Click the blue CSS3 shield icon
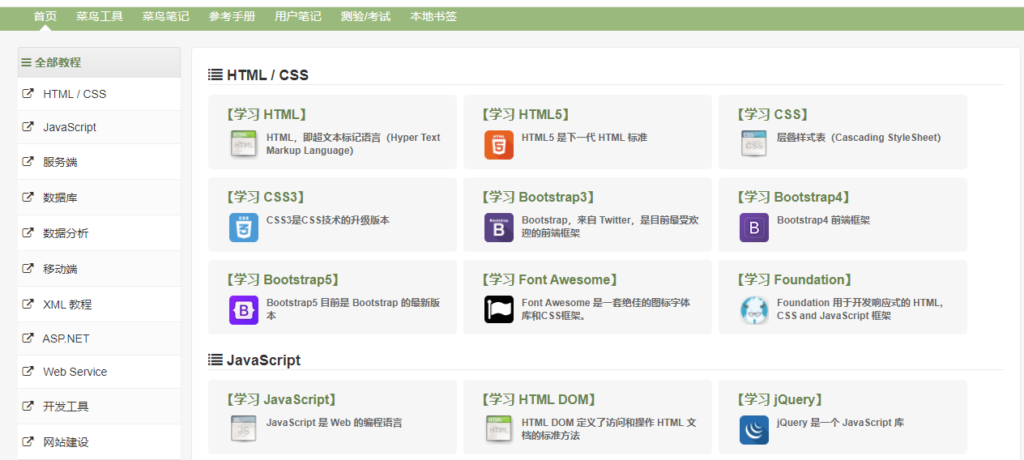 (x=243, y=227)
